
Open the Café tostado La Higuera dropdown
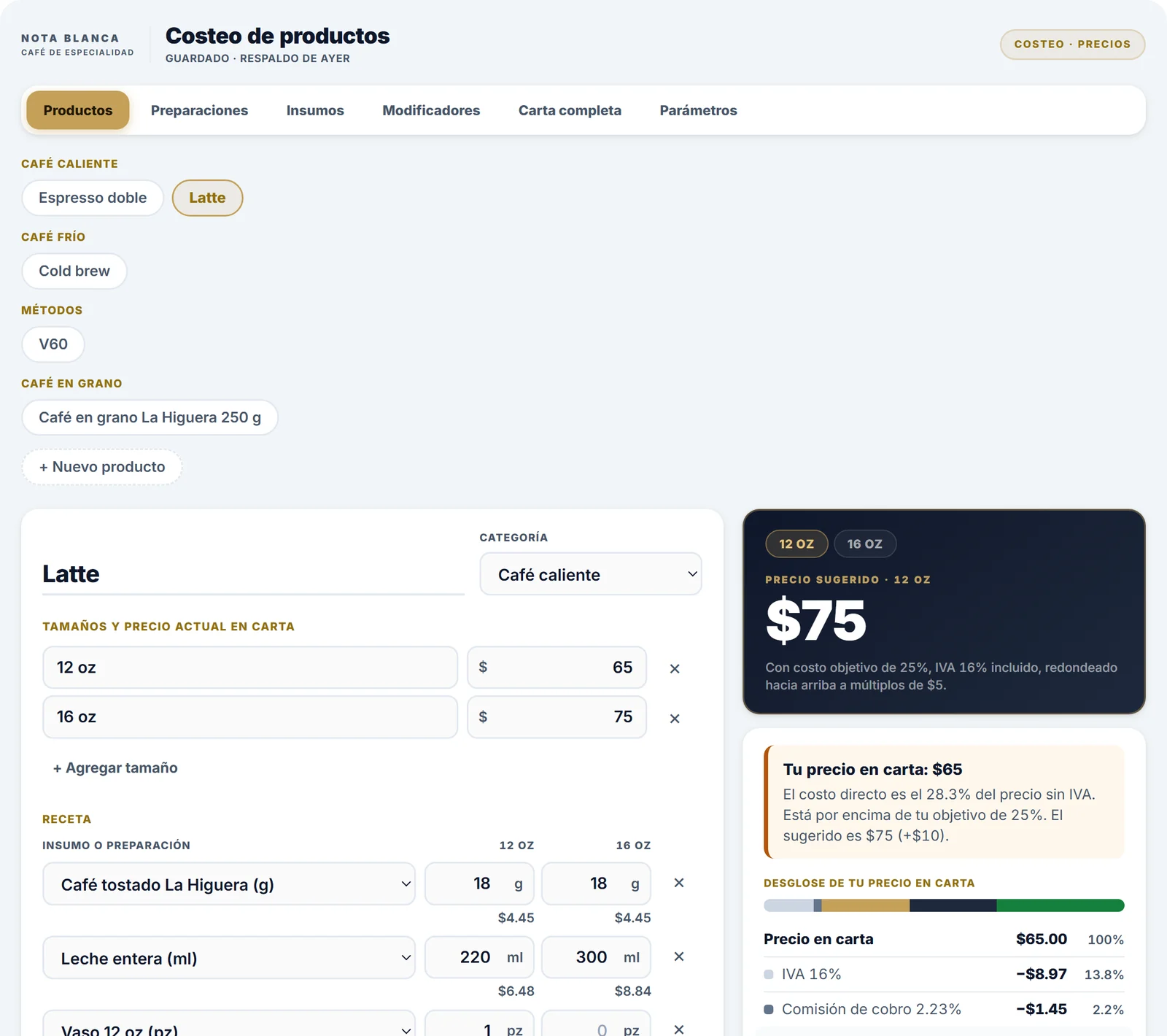tap(229, 884)
